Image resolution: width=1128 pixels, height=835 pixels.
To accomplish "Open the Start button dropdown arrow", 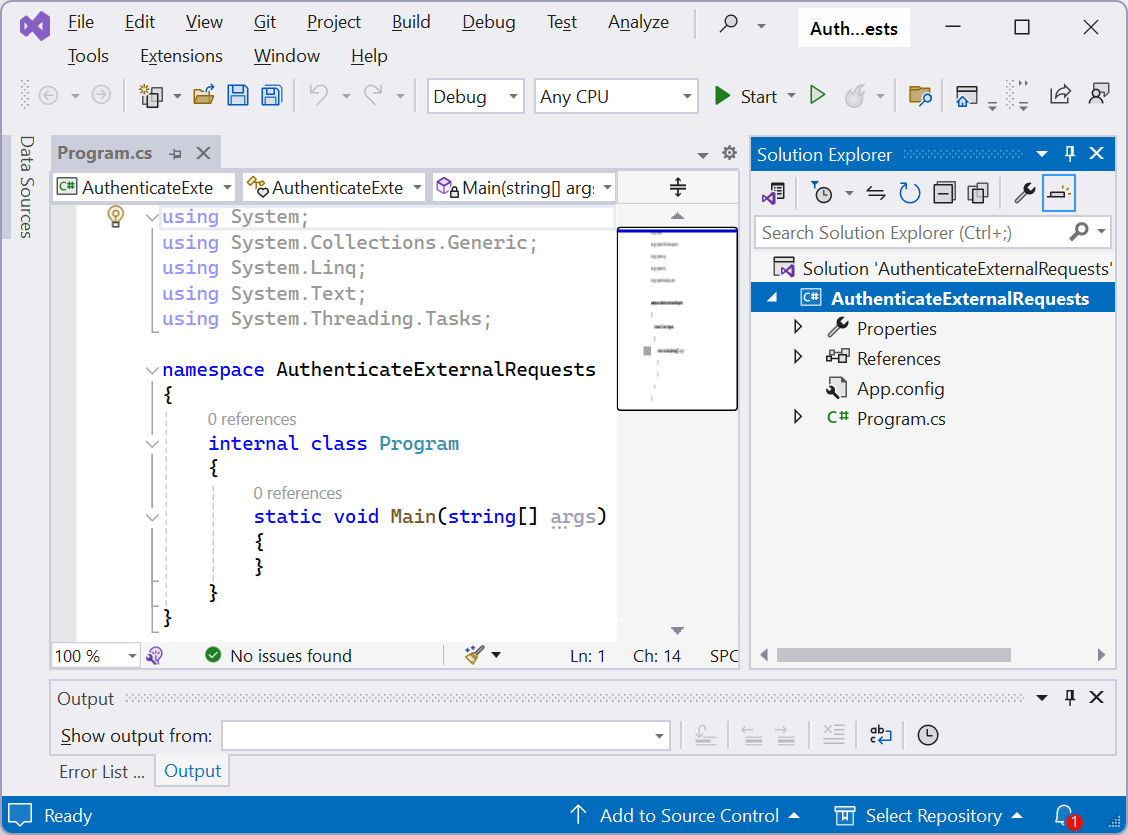I will (x=791, y=96).
